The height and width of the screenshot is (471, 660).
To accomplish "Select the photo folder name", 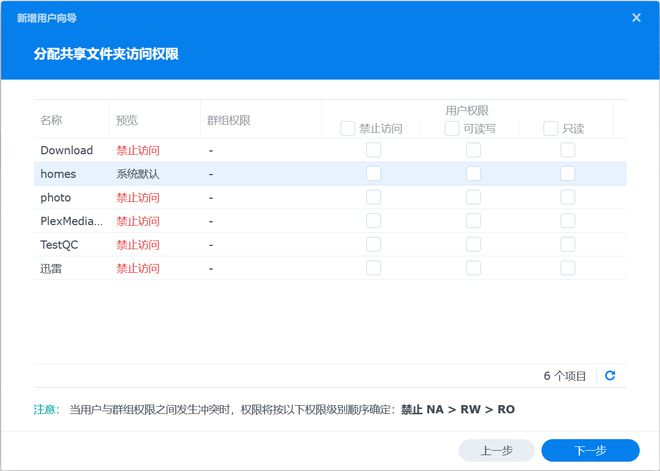I will (56, 197).
